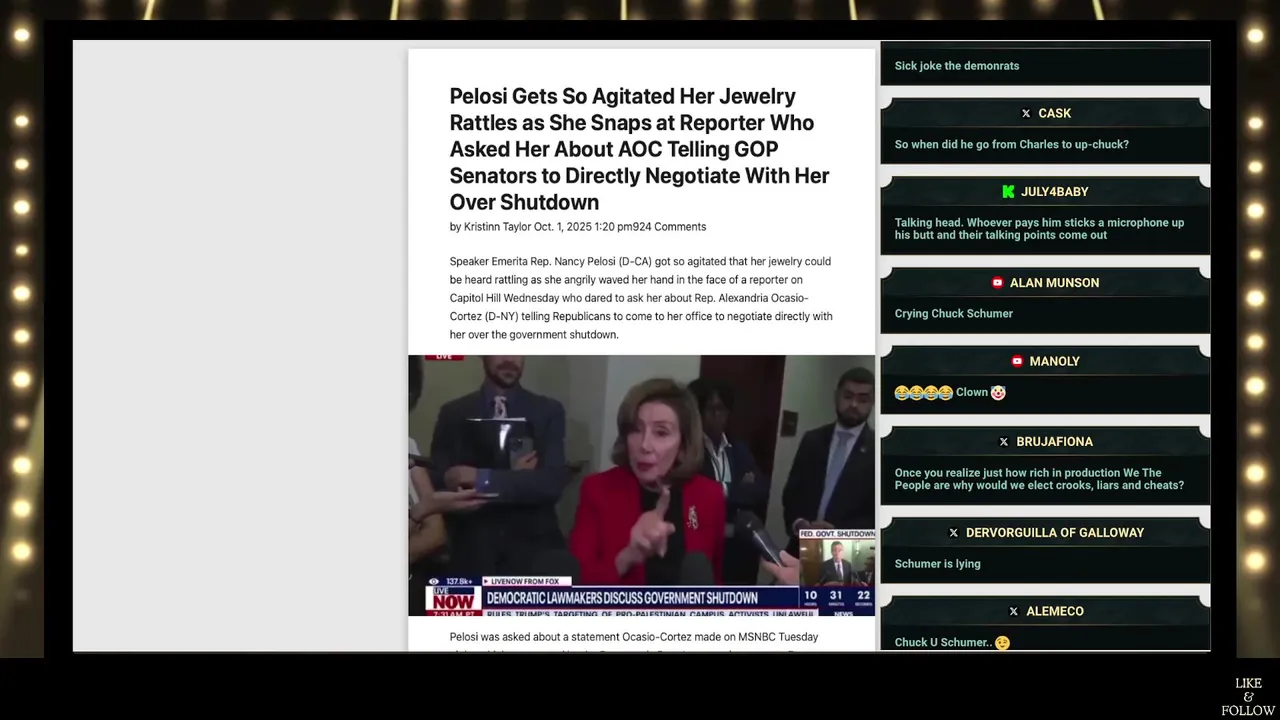The width and height of the screenshot is (1280, 720).
Task: Click the LIKE & FOLLOW overlay
Action: click(x=1248, y=697)
